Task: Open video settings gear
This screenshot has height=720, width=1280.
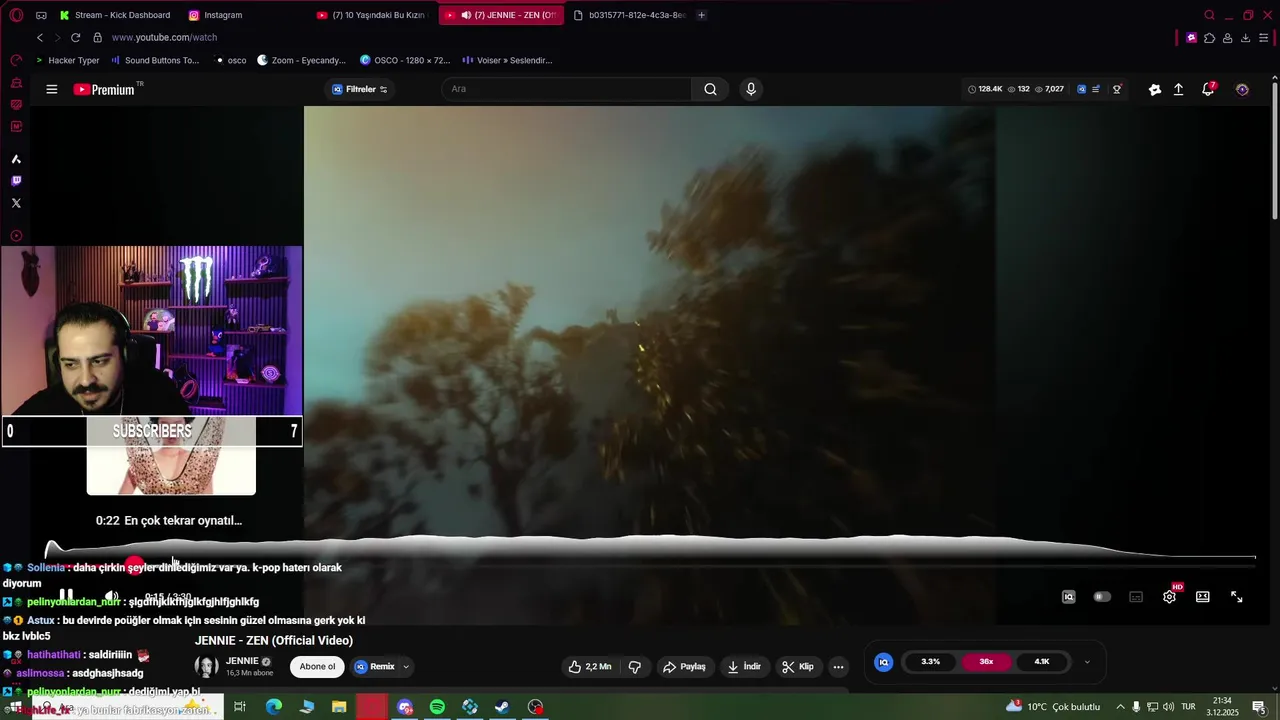Action: click(1170, 597)
